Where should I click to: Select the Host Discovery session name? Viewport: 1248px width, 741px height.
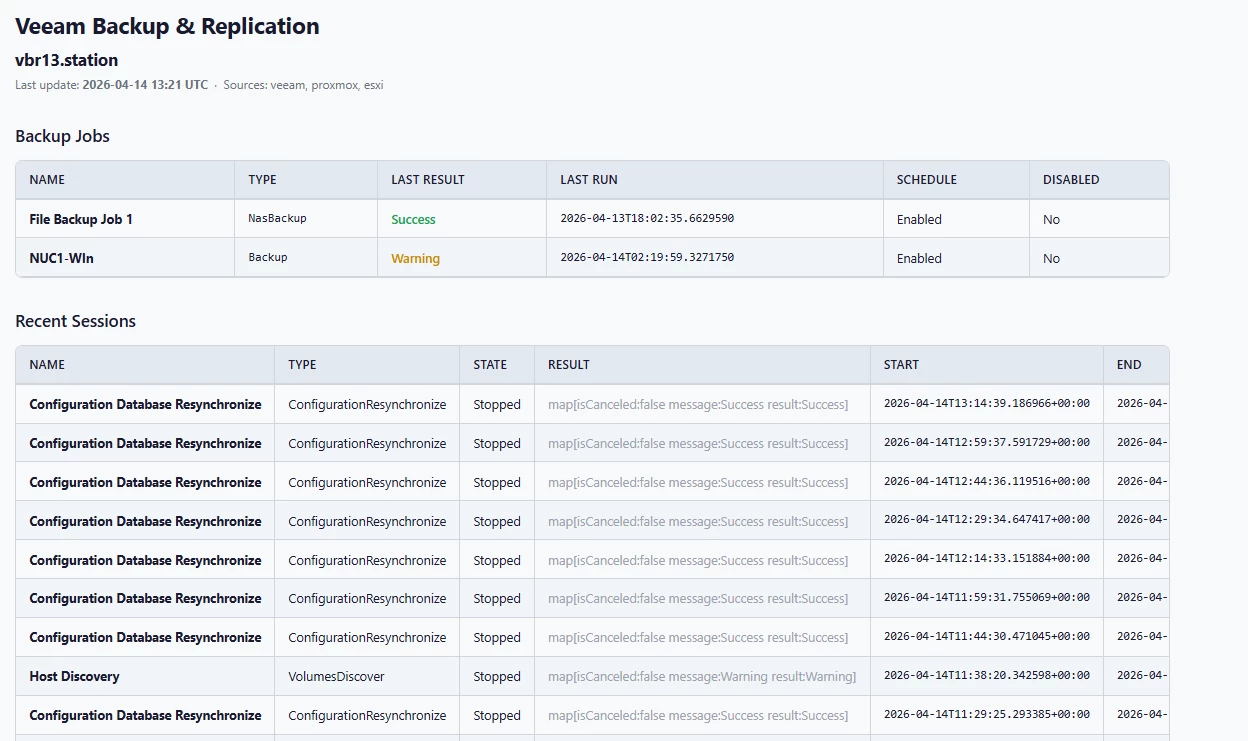point(74,676)
